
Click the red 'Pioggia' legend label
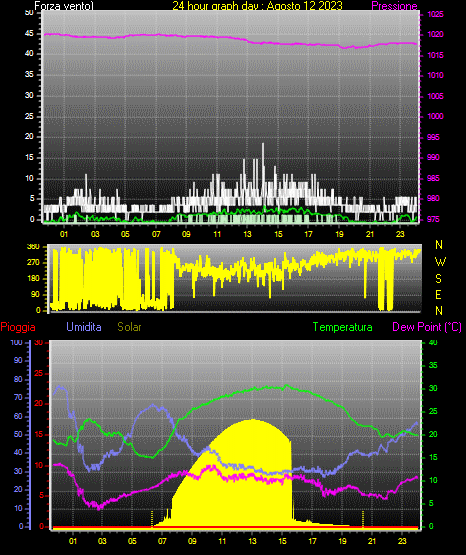(x=18, y=327)
